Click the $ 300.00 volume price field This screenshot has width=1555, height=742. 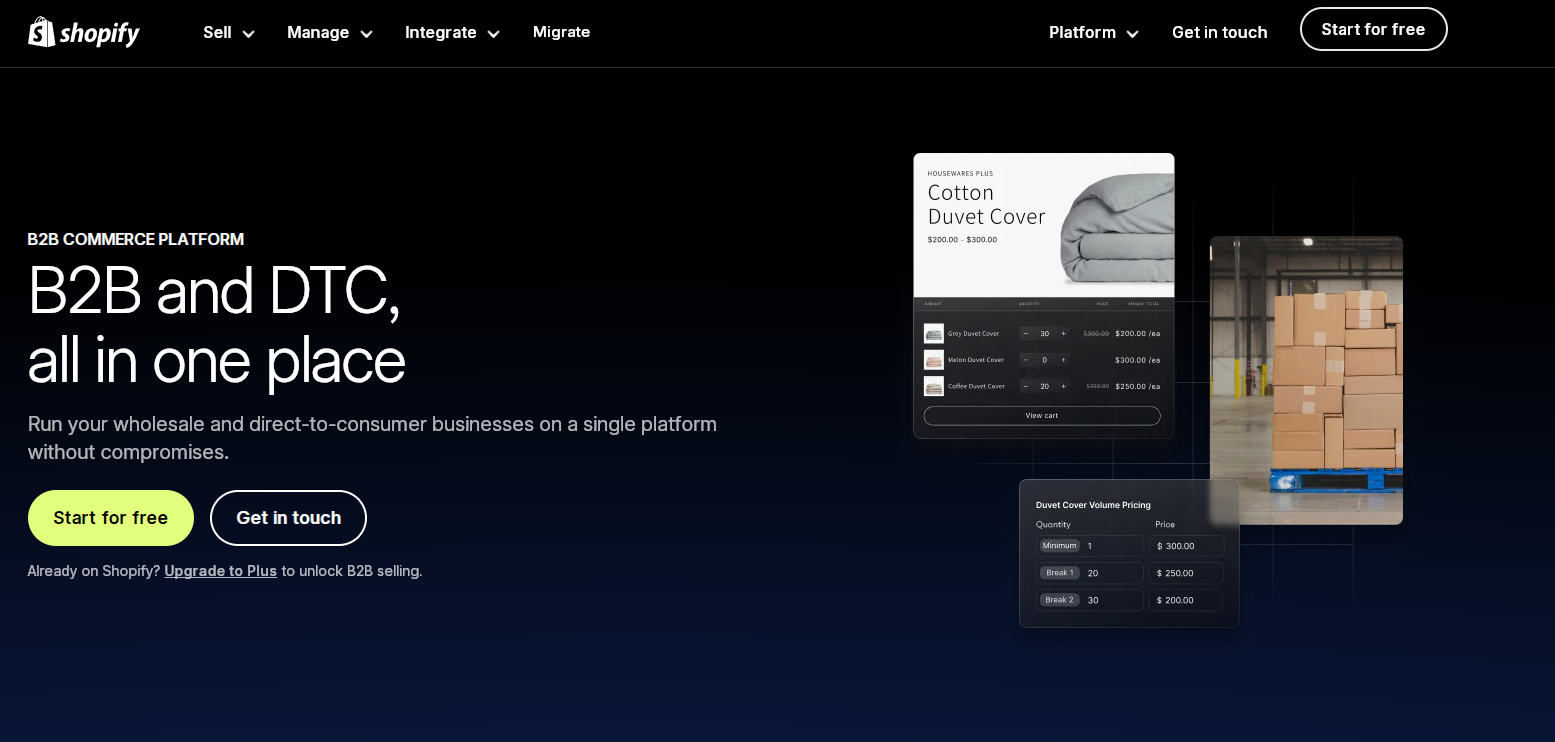(1187, 546)
